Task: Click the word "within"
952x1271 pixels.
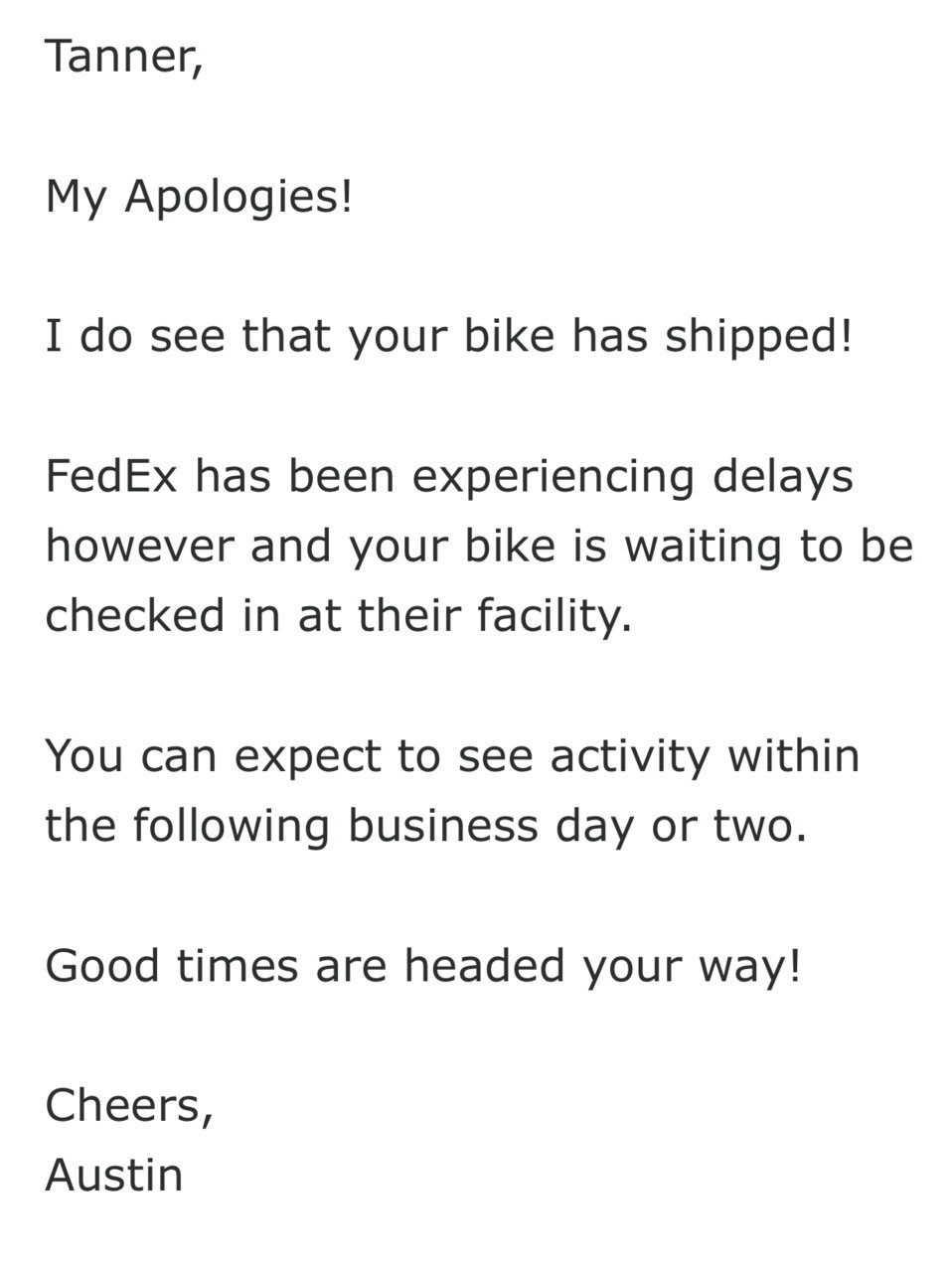Action: pyautogui.click(x=794, y=756)
